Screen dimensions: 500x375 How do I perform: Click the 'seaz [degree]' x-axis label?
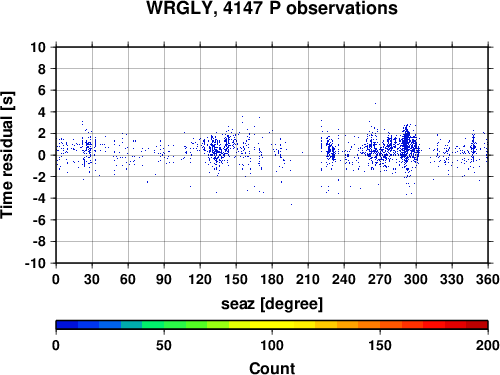point(272,304)
